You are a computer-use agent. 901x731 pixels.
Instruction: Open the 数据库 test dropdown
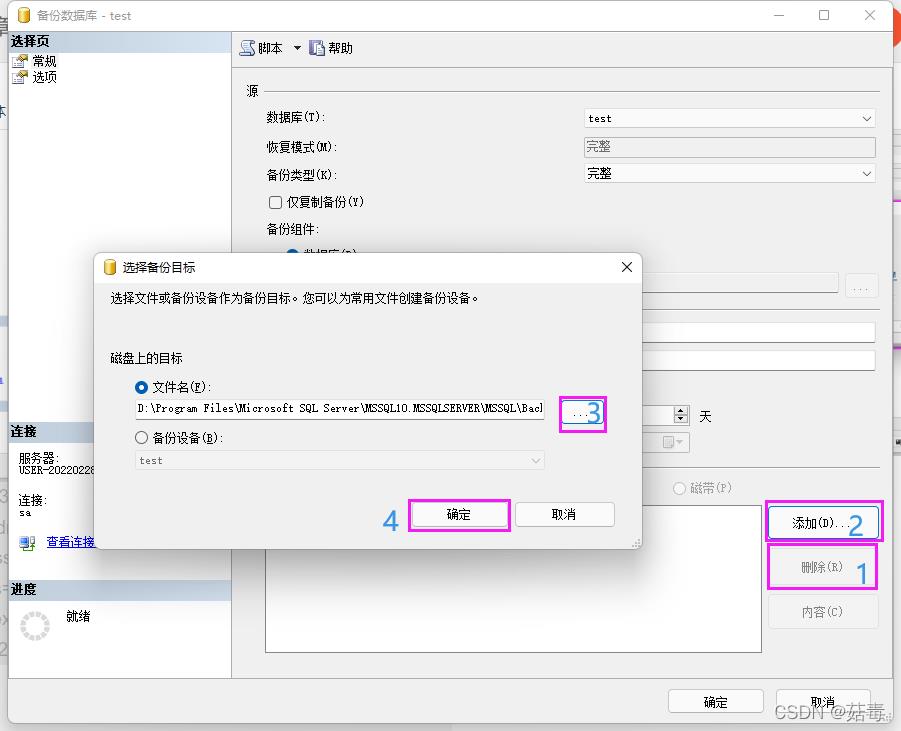[729, 118]
